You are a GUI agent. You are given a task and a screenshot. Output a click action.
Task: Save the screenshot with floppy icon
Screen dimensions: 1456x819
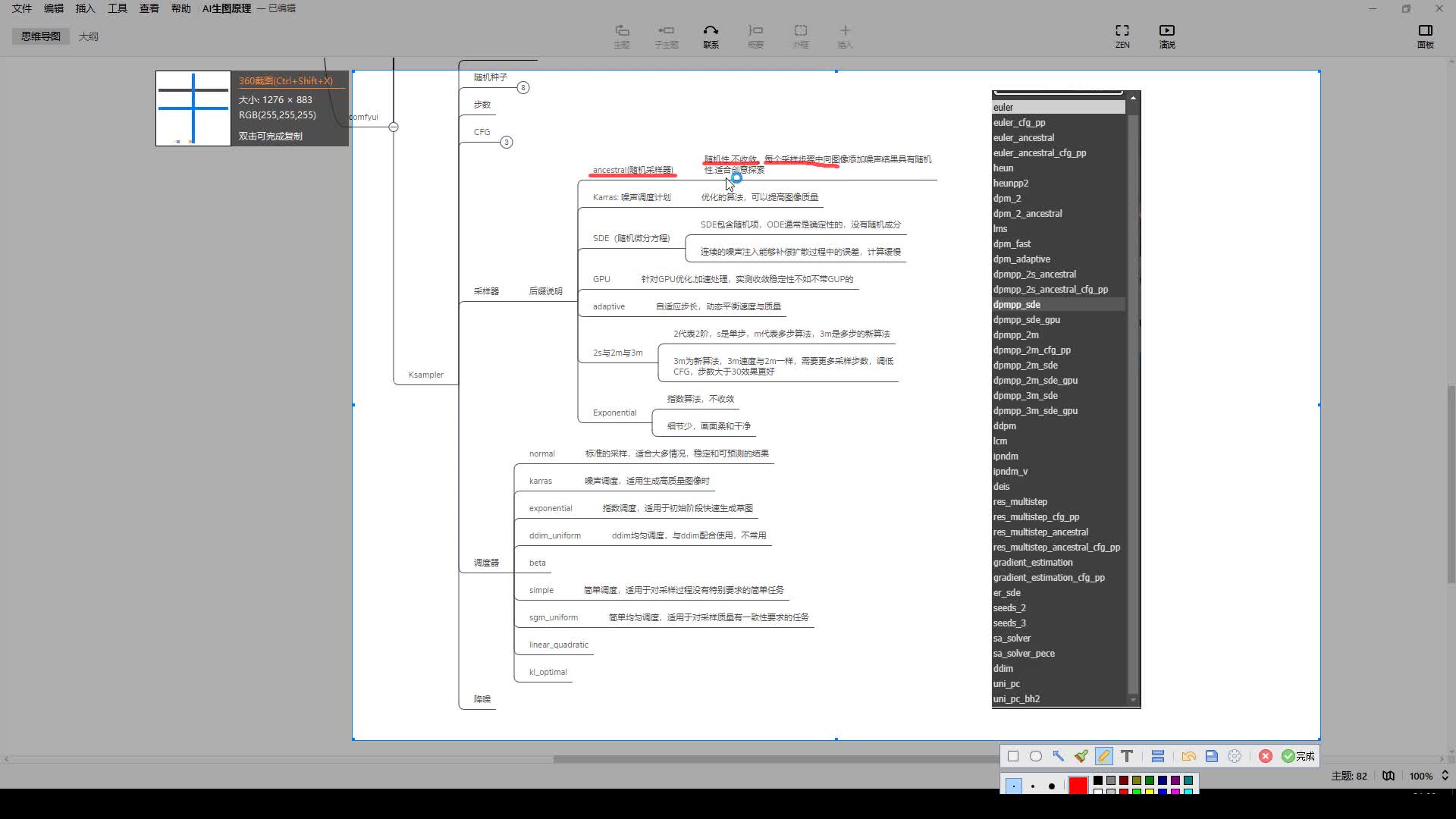pos(1212,756)
